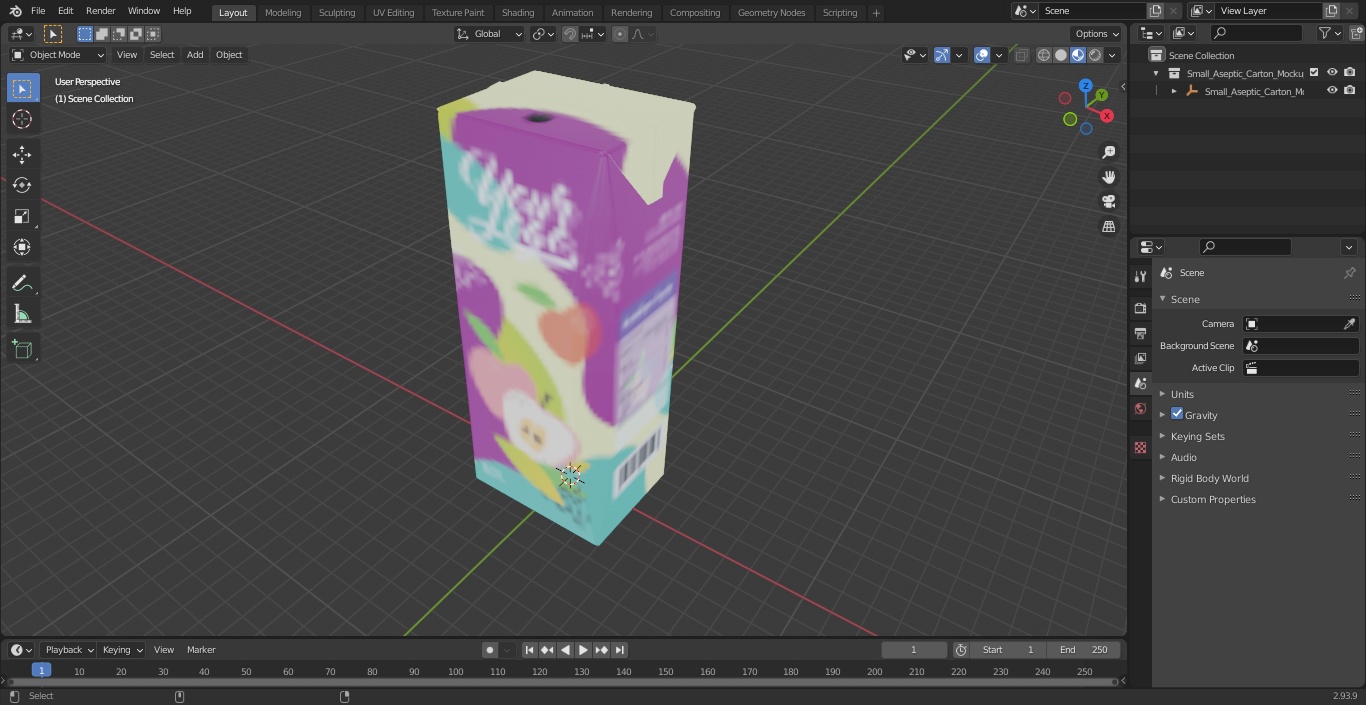
Task: Open the shading options dropdown arrow
Action: (x=1114, y=55)
